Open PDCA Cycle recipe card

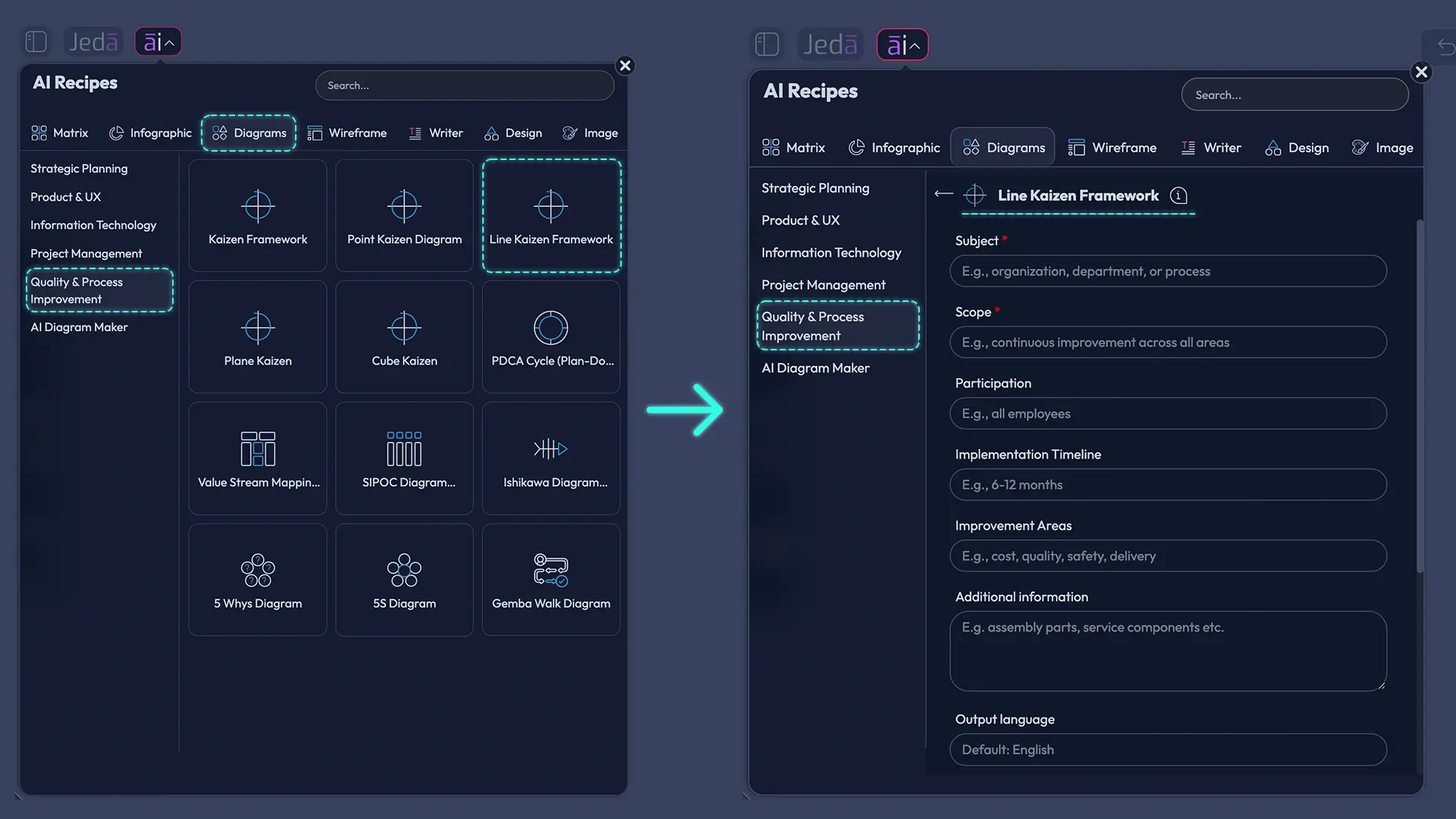coord(551,337)
